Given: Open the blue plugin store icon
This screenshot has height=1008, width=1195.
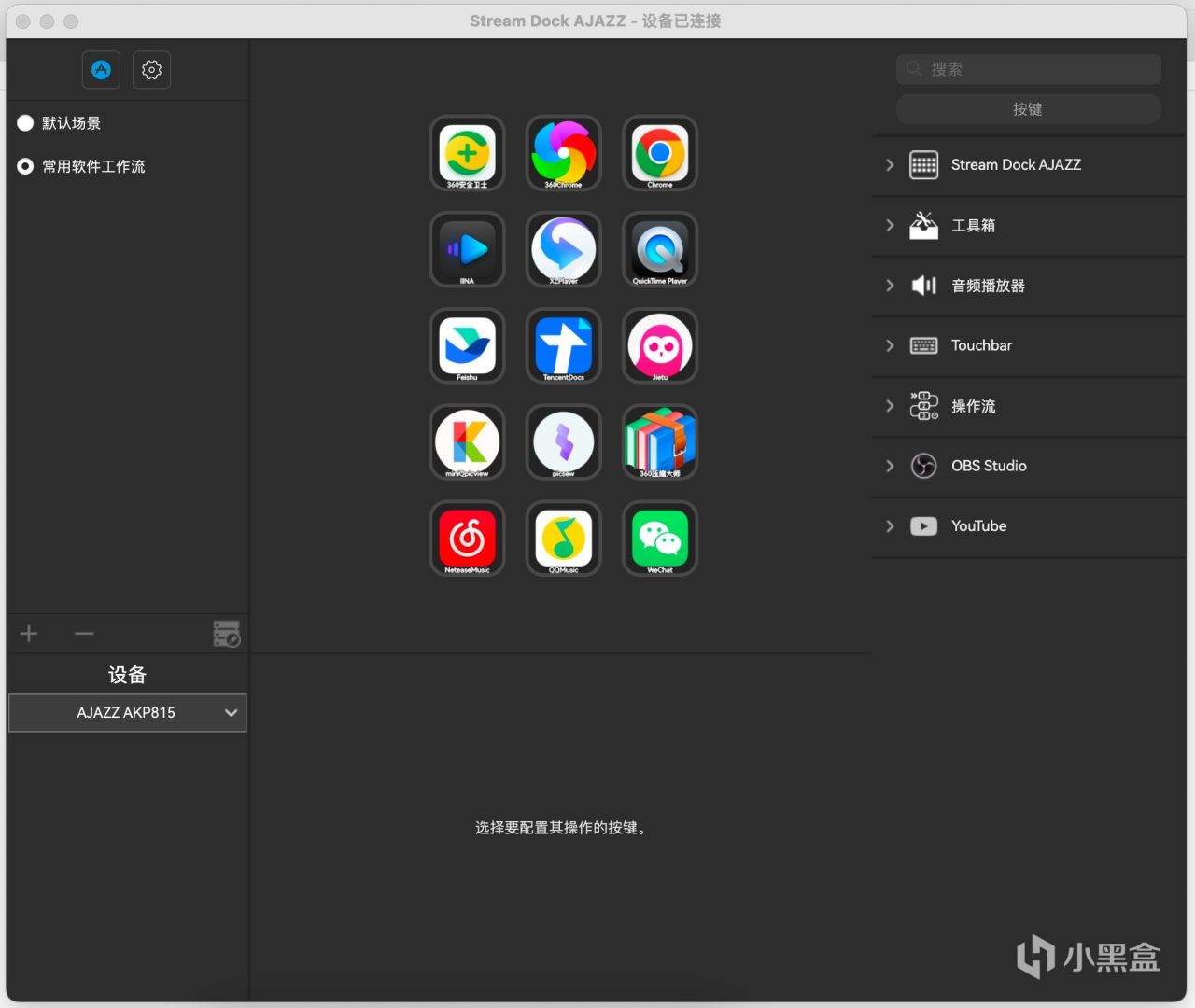Looking at the screenshot, I should point(101,70).
